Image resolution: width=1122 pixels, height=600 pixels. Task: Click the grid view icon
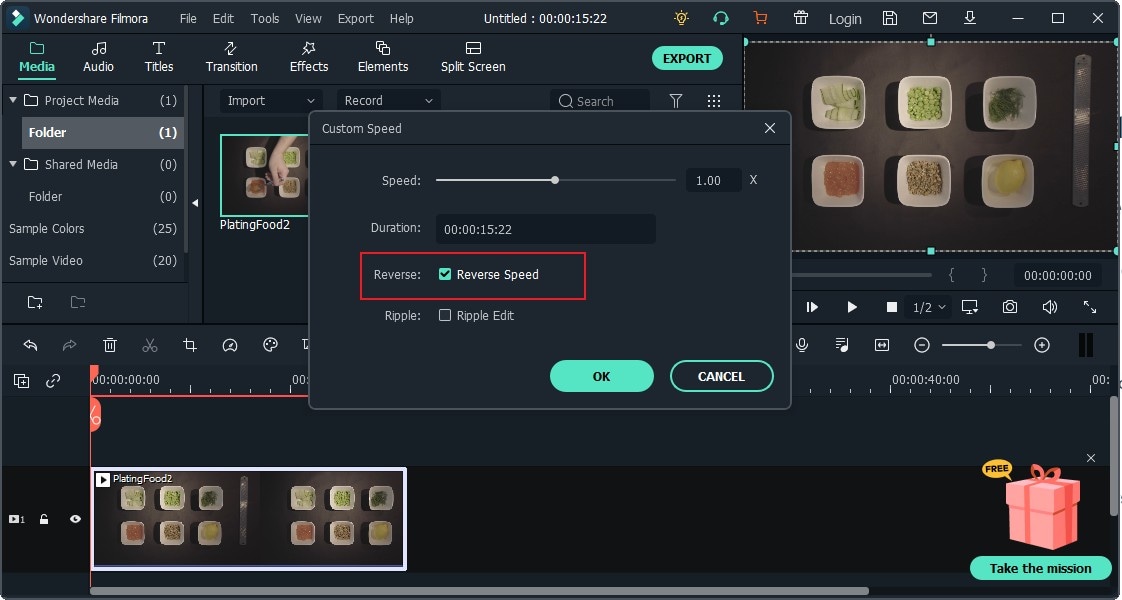713,101
